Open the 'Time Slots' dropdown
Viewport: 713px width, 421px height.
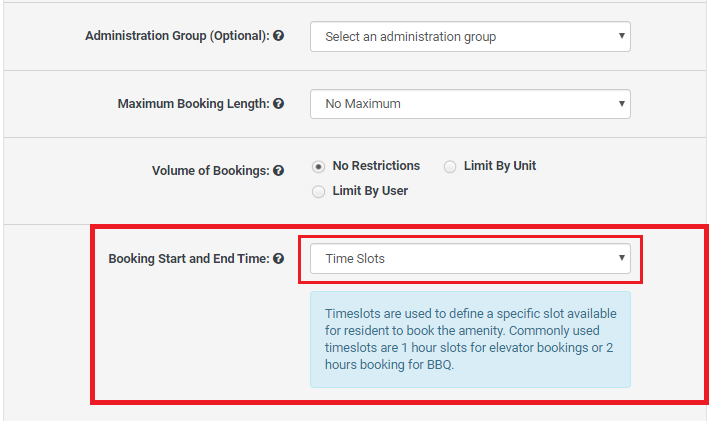(x=469, y=258)
